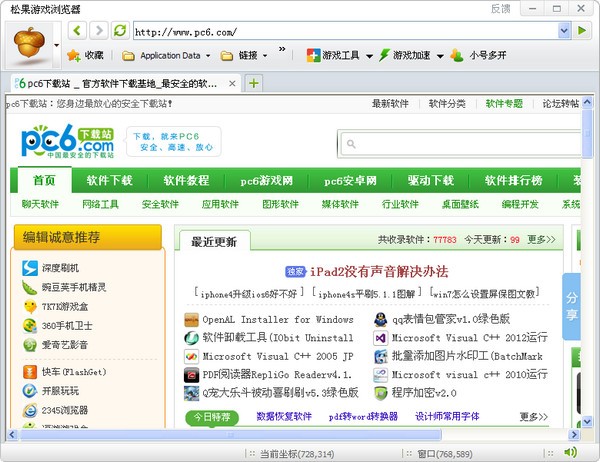Click the 分享 share side button
This screenshot has width=600, height=462.
coord(572,306)
